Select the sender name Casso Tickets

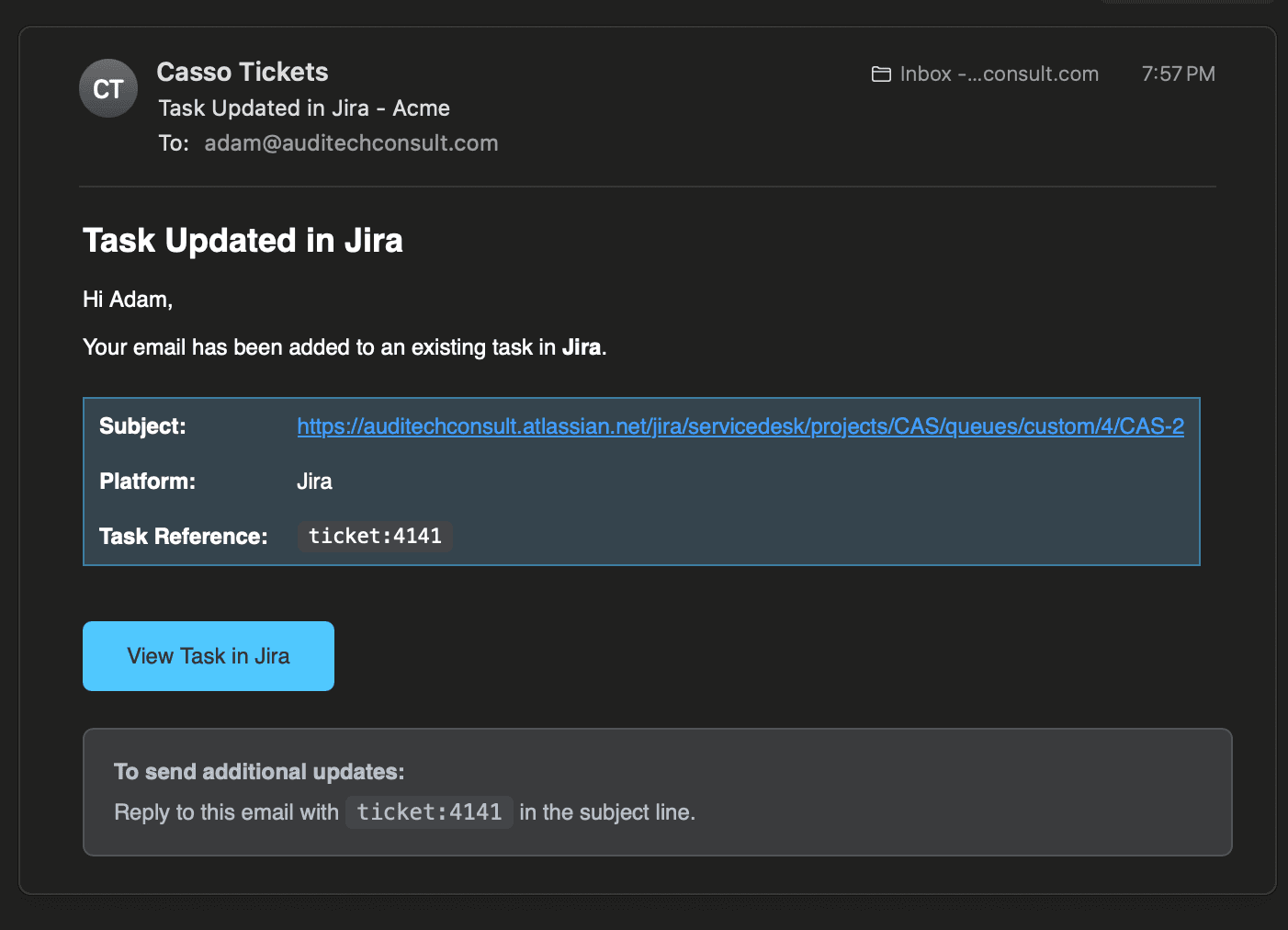click(242, 72)
